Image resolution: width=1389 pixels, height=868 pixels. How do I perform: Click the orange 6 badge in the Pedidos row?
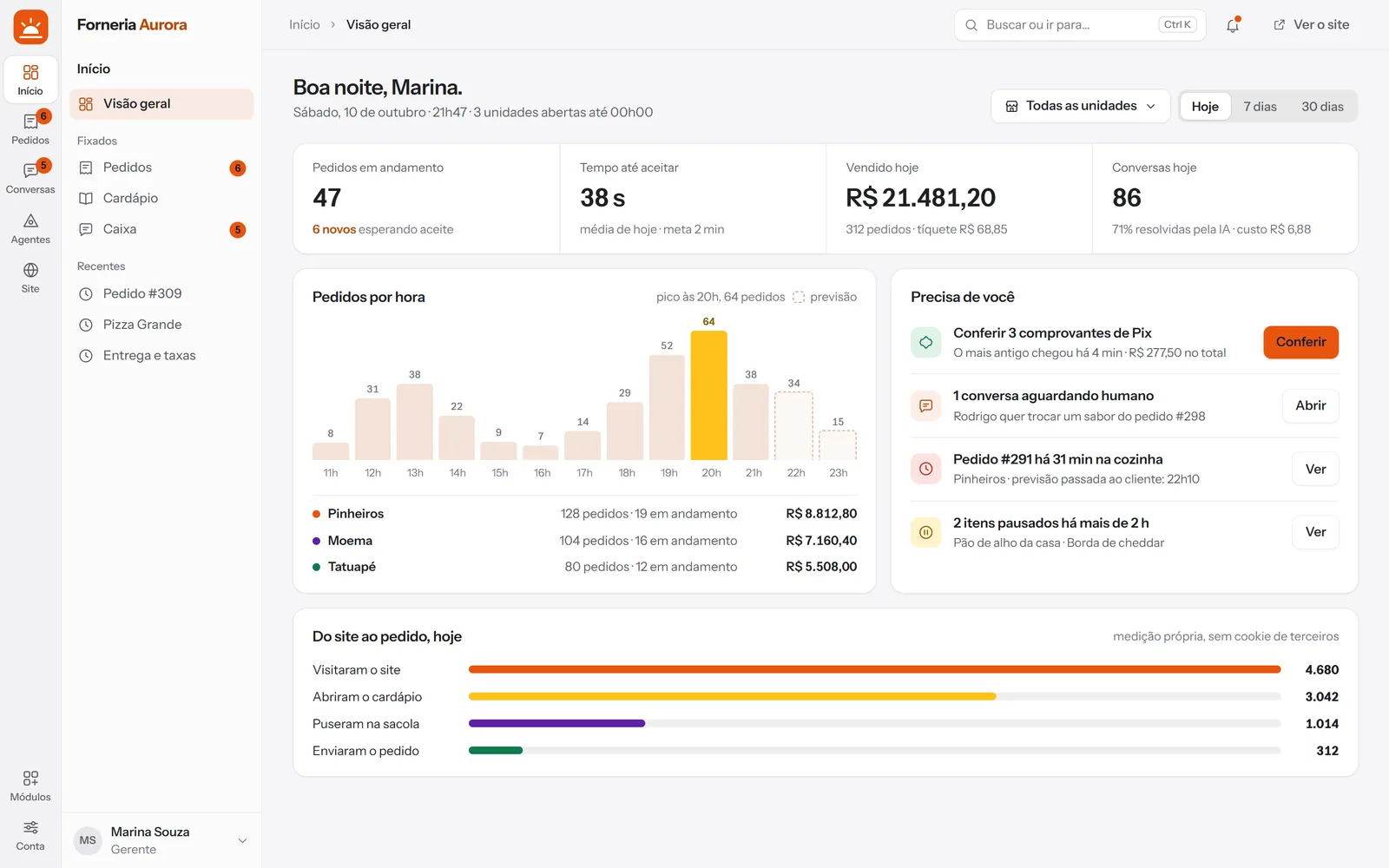(237, 168)
